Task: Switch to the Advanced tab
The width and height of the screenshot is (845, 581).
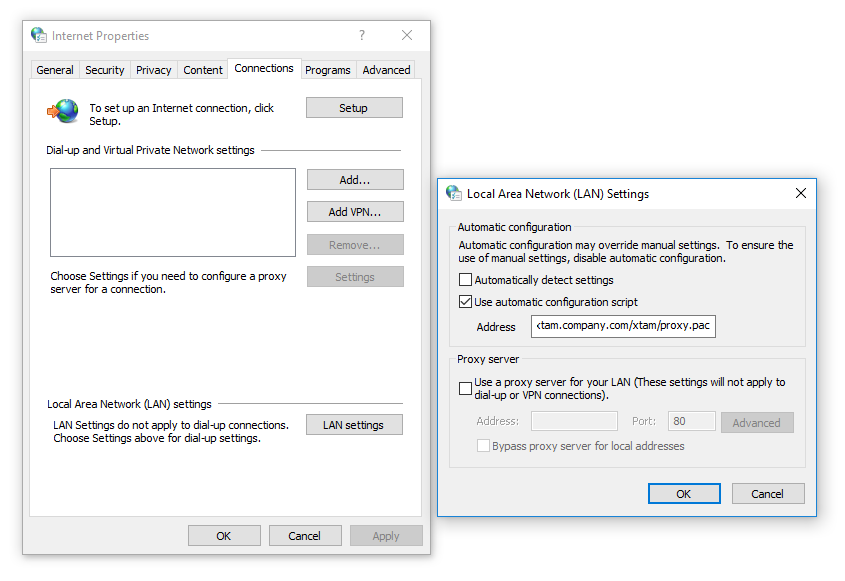Action: pyautogui.click(x=386, y=69)
